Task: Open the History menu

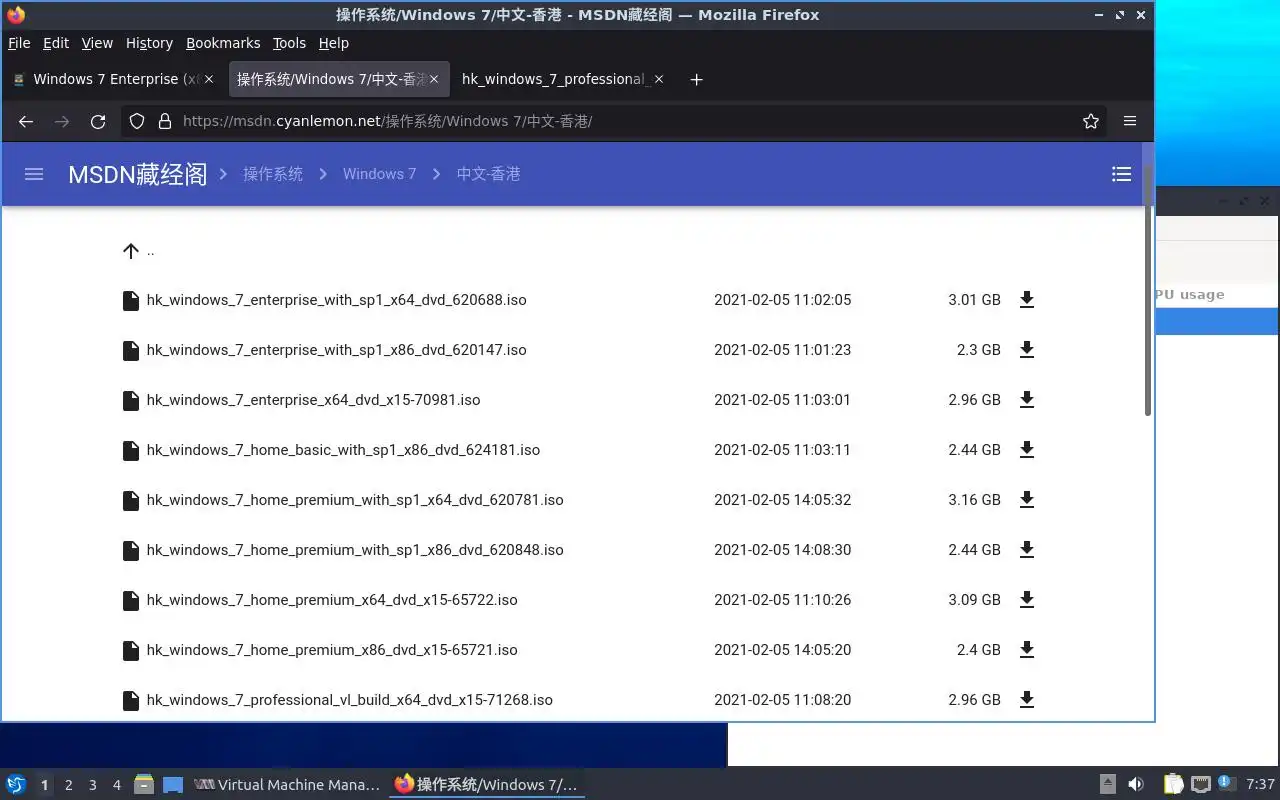Action: click(x=149, y=43)
